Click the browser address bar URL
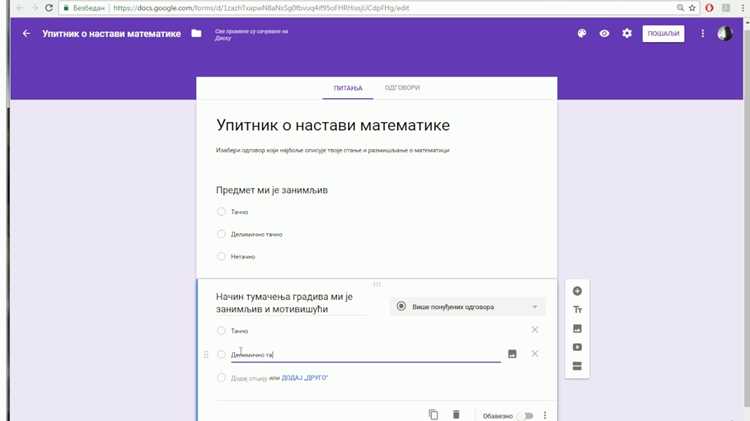Screen dimensions: 750x421 pyautogui.click(x=261, y=8)
